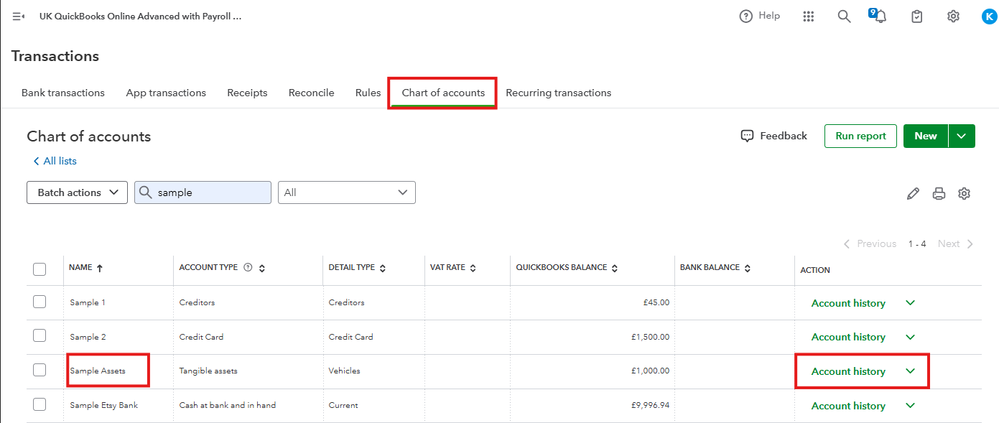Click the magnifier search icon in header

[844, 16]
